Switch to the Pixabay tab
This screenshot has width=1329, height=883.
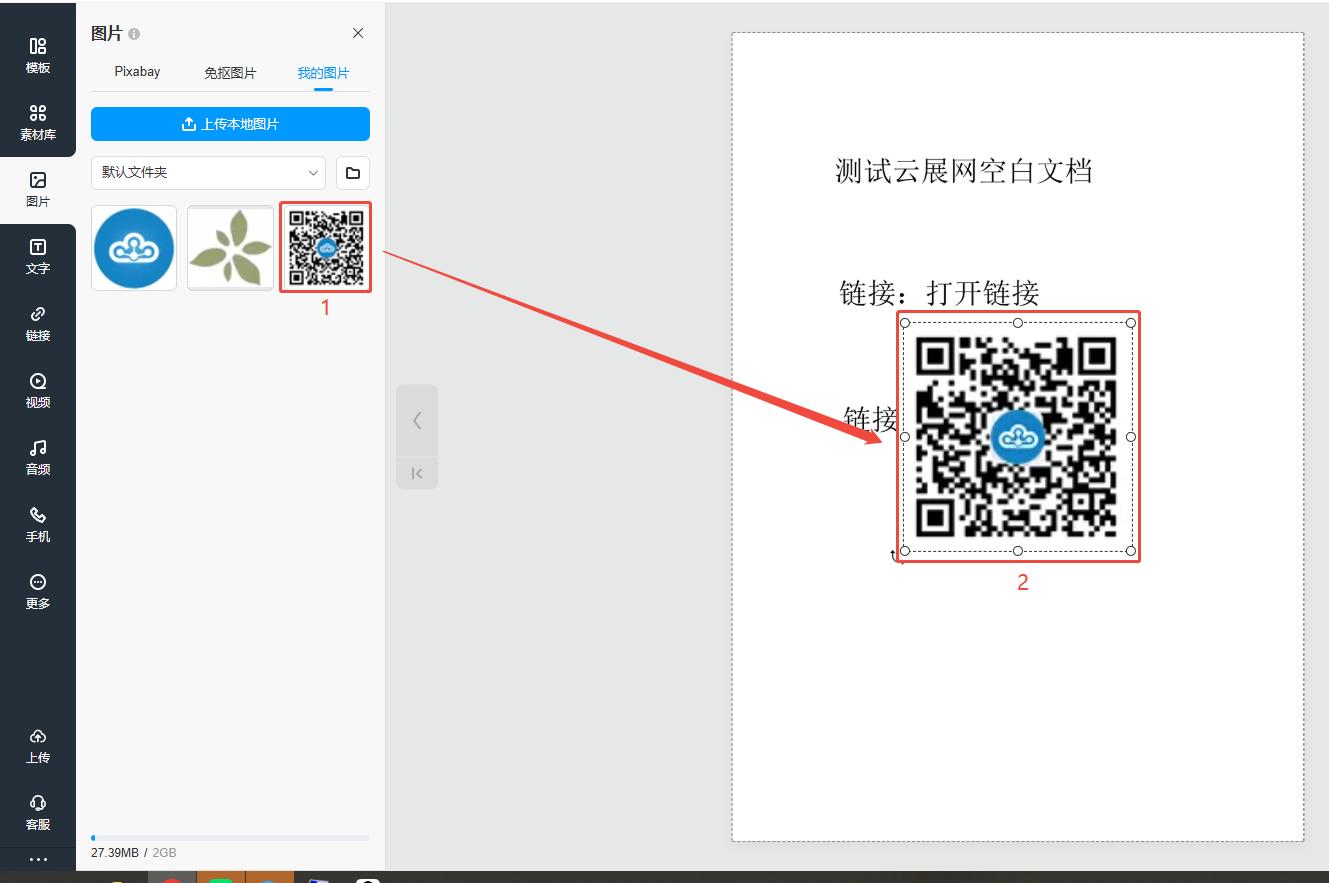point(137,72)
